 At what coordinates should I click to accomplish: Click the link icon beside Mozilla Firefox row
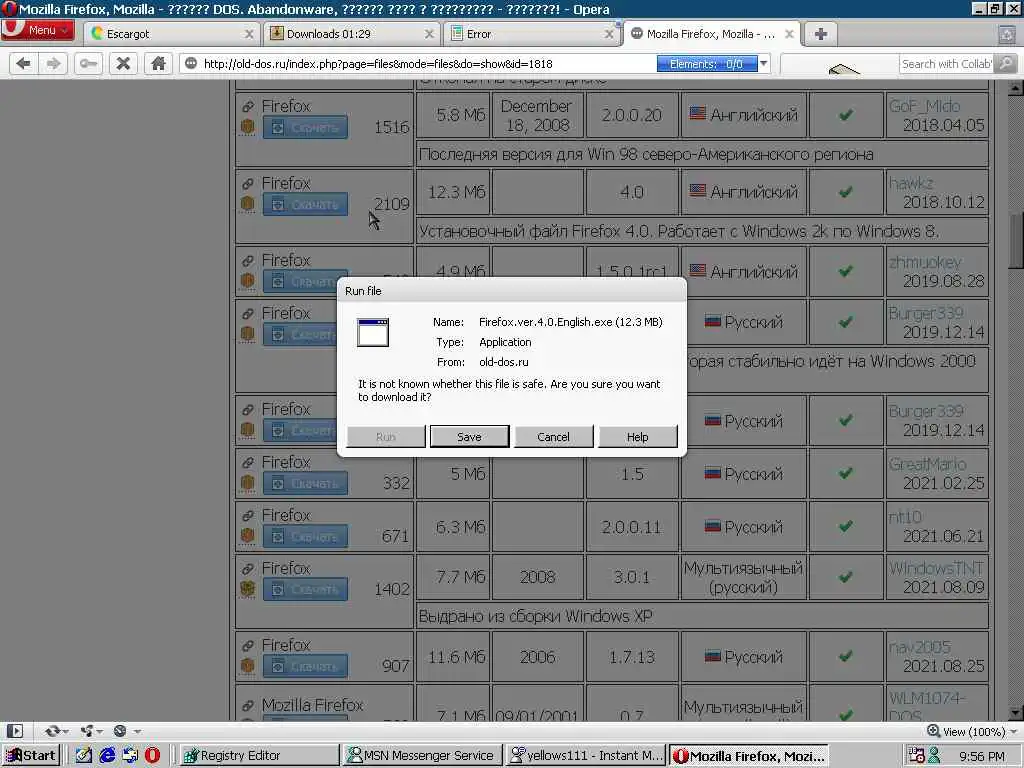[x=248, y=706]
